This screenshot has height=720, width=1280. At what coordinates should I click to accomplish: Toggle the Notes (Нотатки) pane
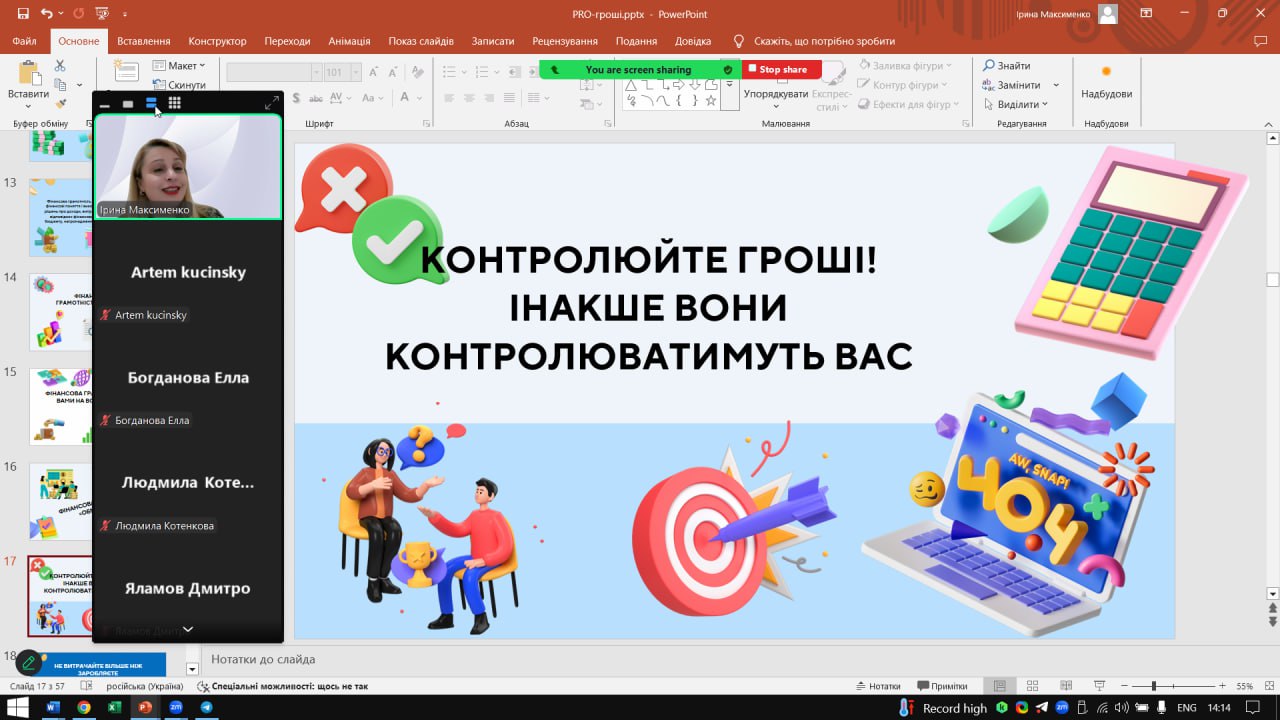[878, 686]
